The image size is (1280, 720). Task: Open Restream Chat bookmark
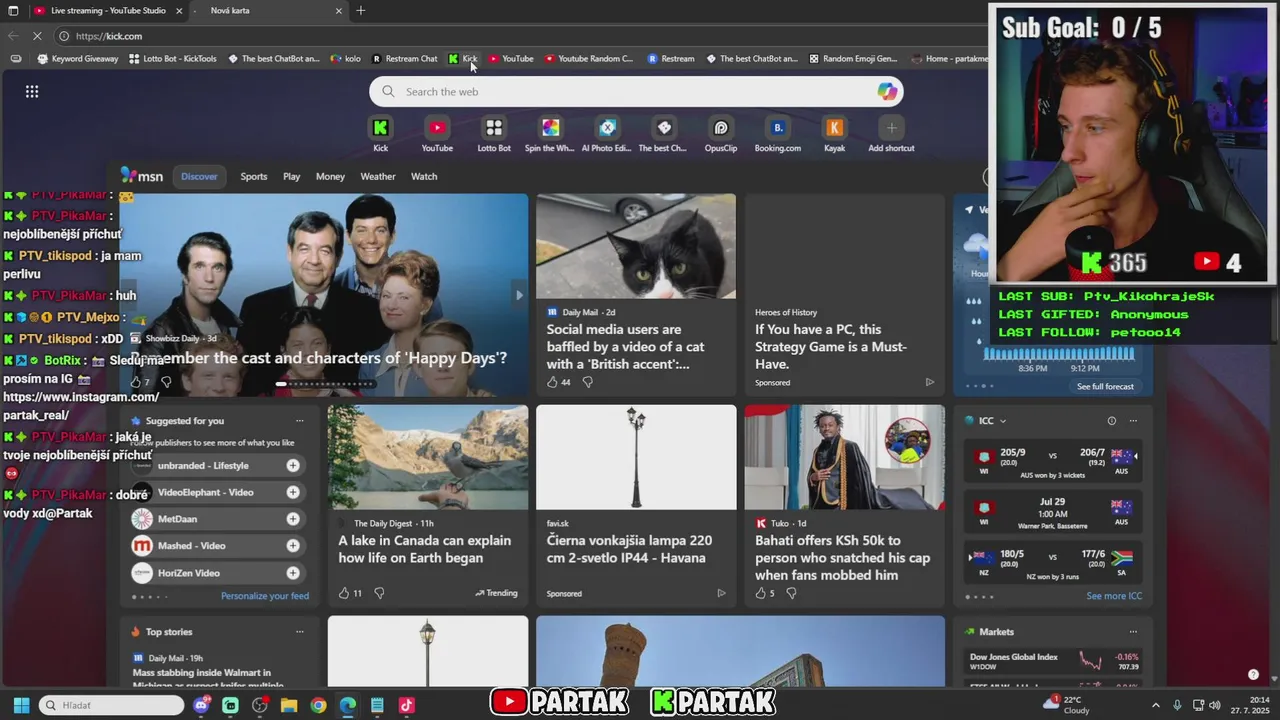click(x=405, y=59)
